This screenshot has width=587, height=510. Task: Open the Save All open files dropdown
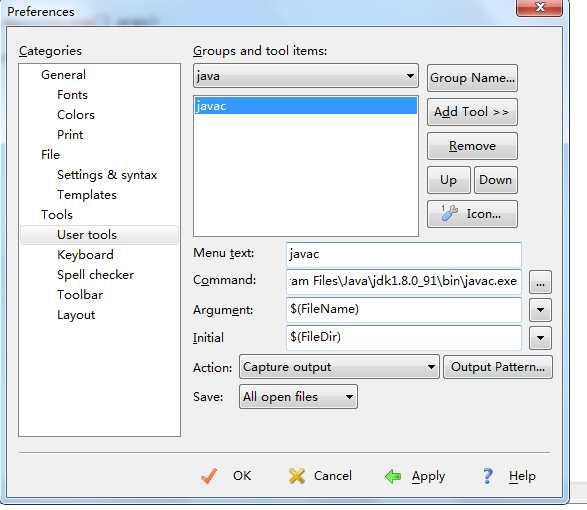pos(298,397)
